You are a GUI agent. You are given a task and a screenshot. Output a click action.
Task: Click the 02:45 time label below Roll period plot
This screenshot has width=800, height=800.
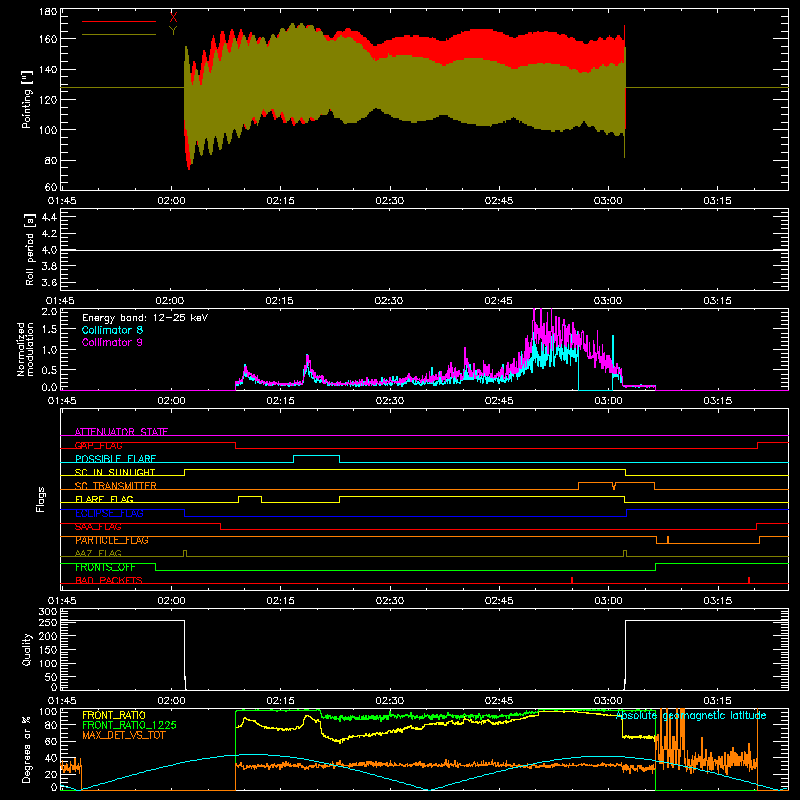click(498, 301)
